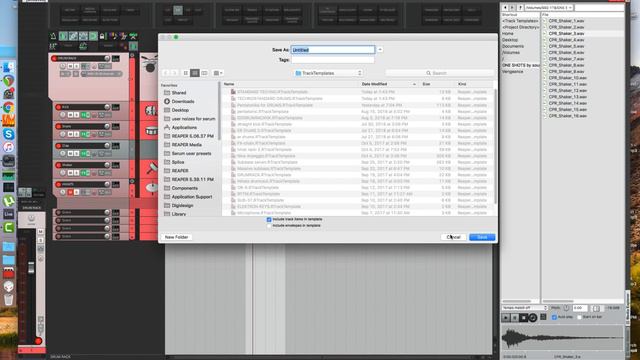Image resolution: width=640 pixels, height=360 pixels.
Task: Stop preview in media explorer
Action: tap(524, 318)
